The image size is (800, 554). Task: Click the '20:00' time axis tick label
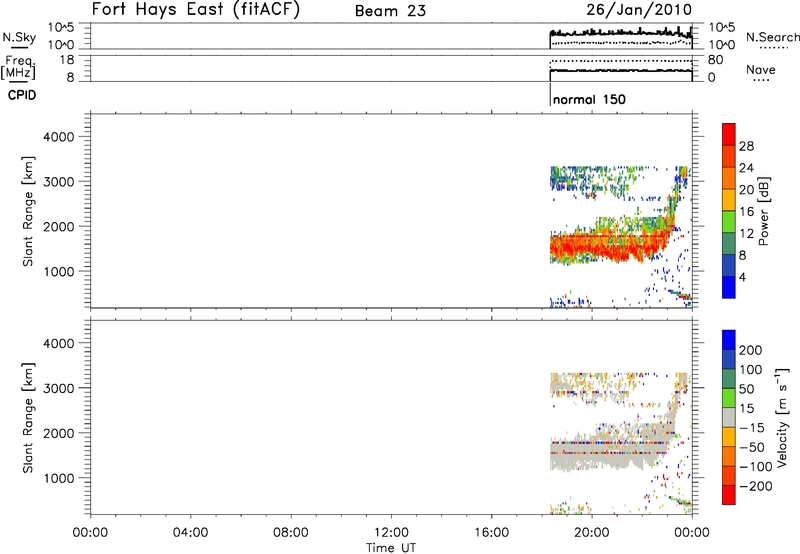tap(591, 533)
